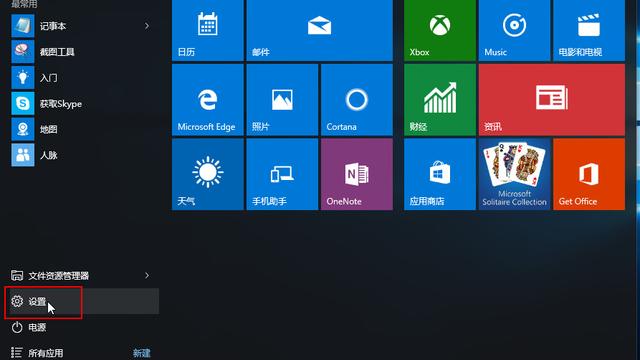Expand File Explorer submenu arrow (文件资源管理器)

(147, 276)
